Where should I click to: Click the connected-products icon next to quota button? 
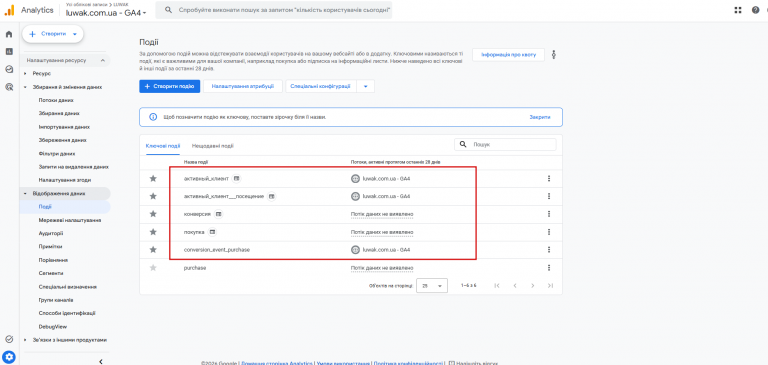(x=554, y=54)
